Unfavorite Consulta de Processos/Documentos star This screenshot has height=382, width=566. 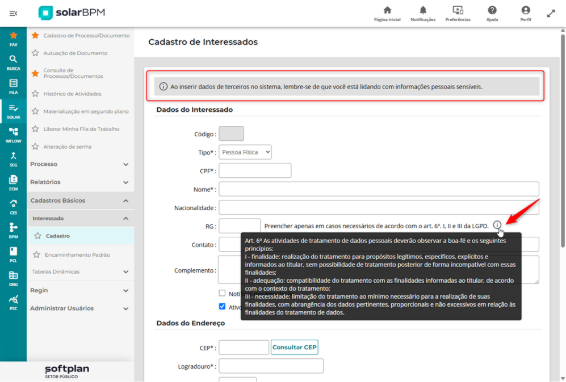point(35,73)
